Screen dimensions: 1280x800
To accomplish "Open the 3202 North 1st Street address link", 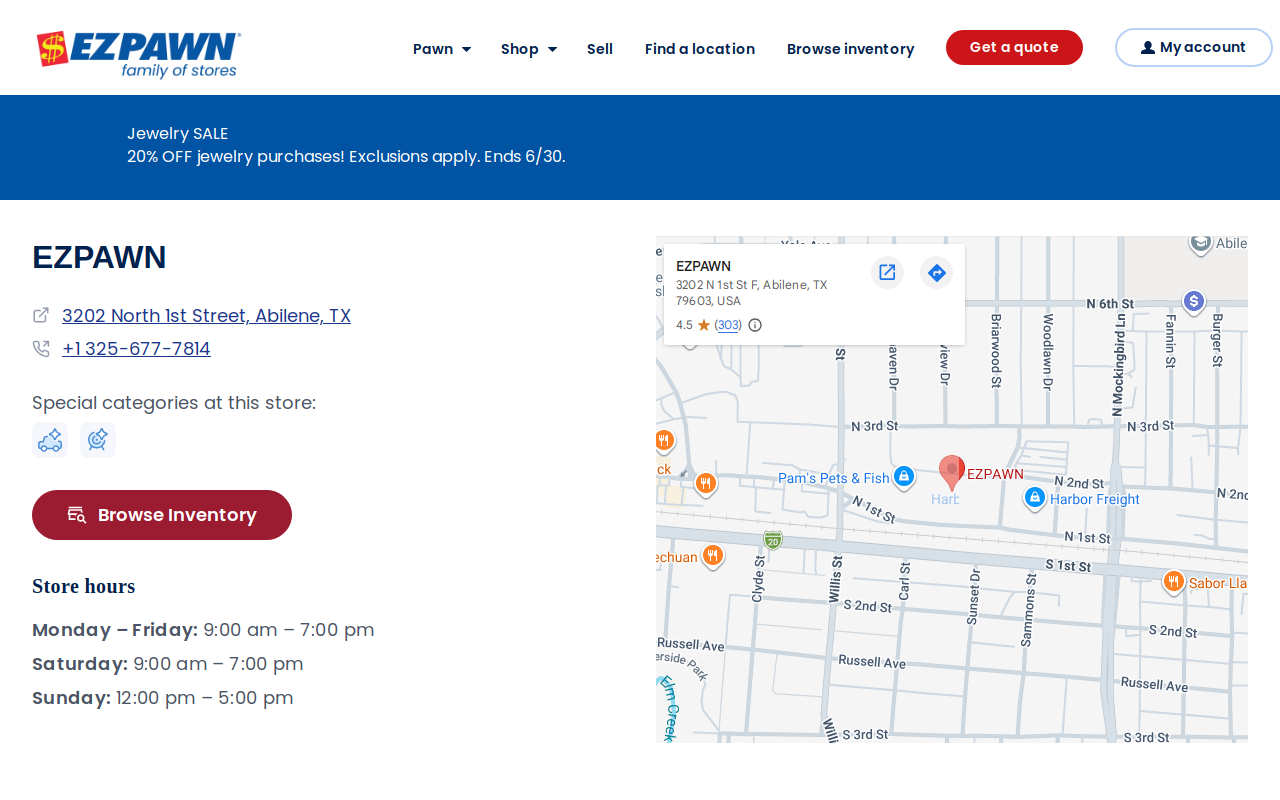I will 206,316.
